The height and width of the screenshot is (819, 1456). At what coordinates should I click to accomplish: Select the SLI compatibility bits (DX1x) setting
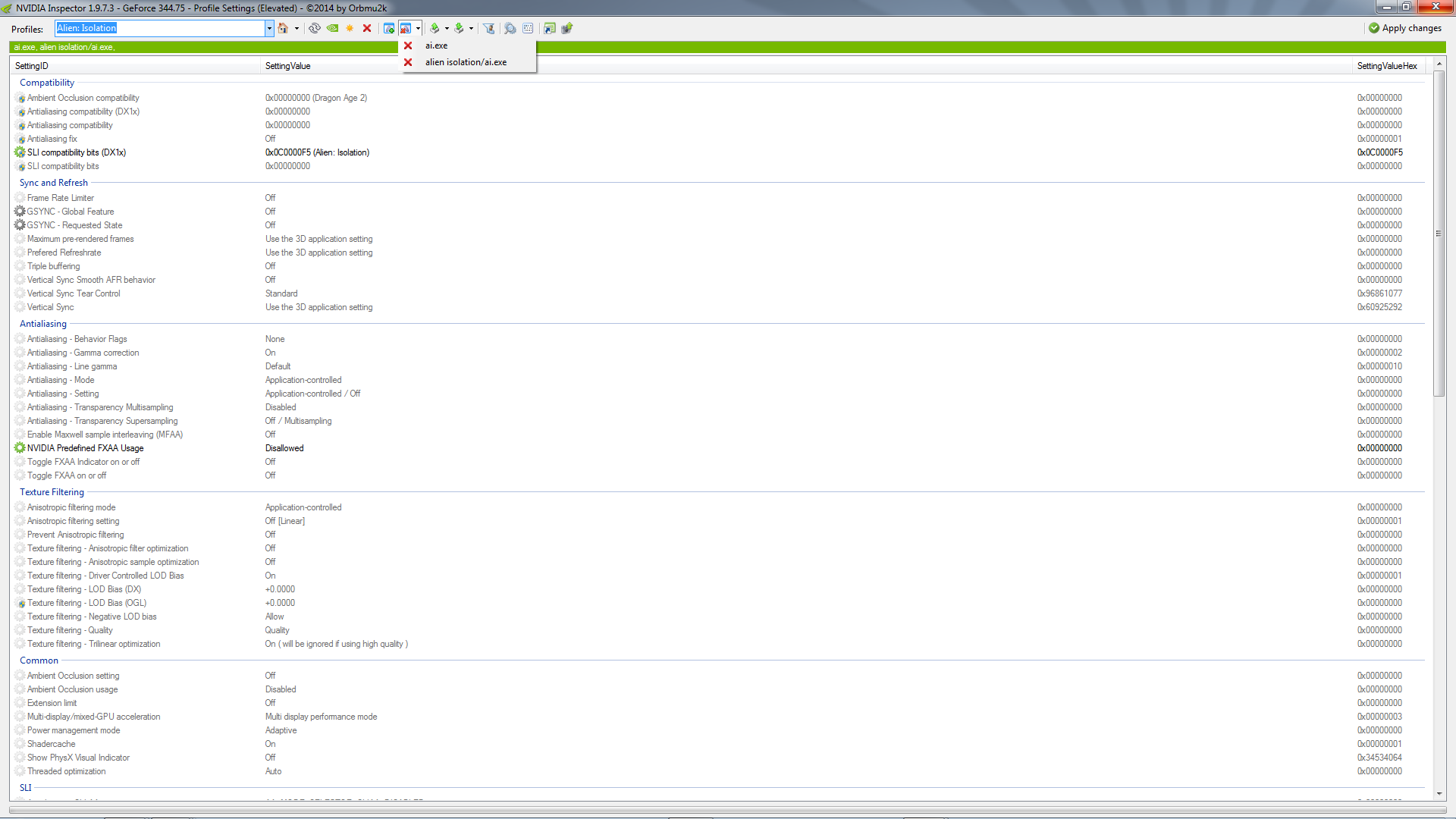[77, 152]
